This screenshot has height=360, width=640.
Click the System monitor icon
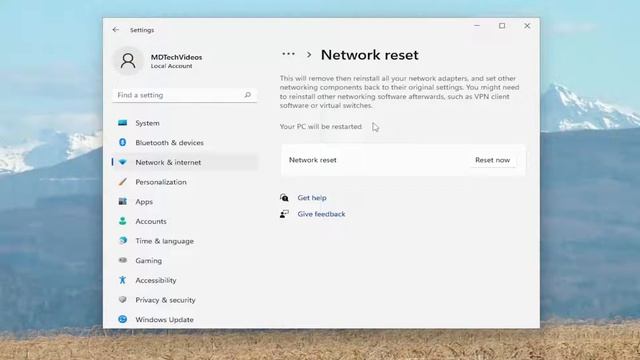[x=122, y=123]
